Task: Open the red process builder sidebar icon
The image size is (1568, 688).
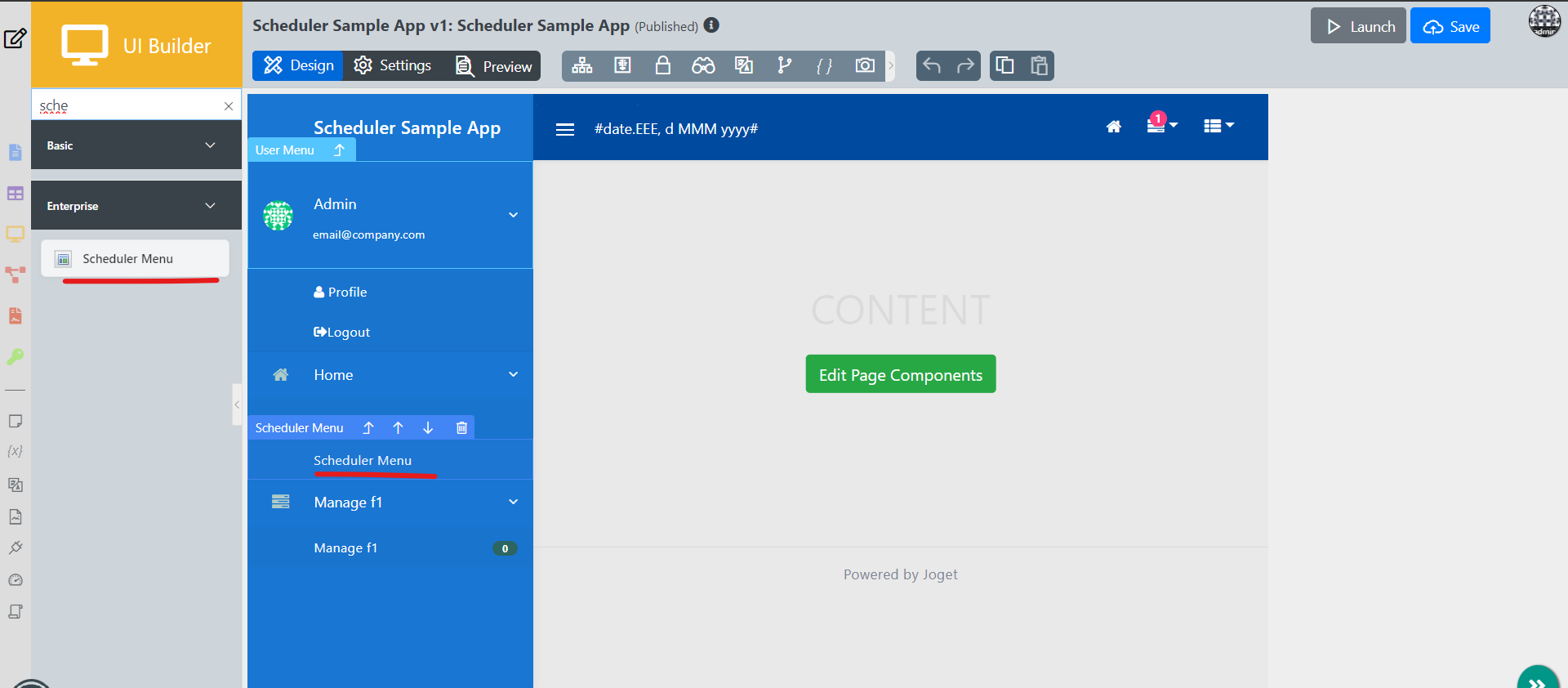Action: (x=16, y=275)
